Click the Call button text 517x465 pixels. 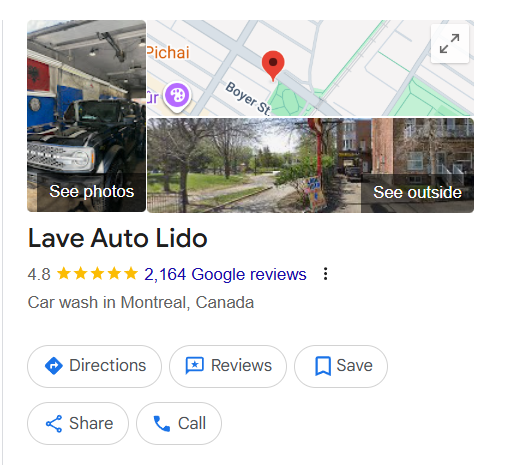coord(192,423)
